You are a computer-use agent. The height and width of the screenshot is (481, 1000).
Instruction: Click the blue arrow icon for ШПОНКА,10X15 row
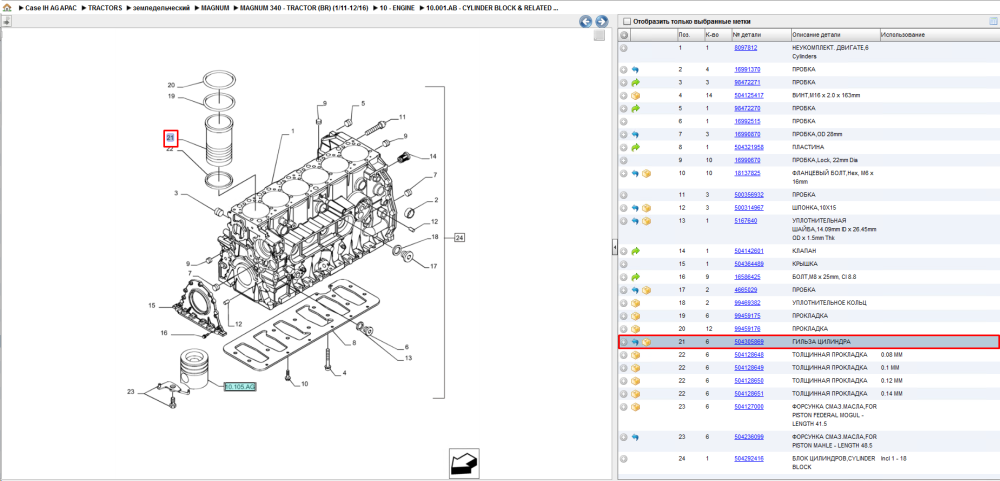[x=635, y=208]
